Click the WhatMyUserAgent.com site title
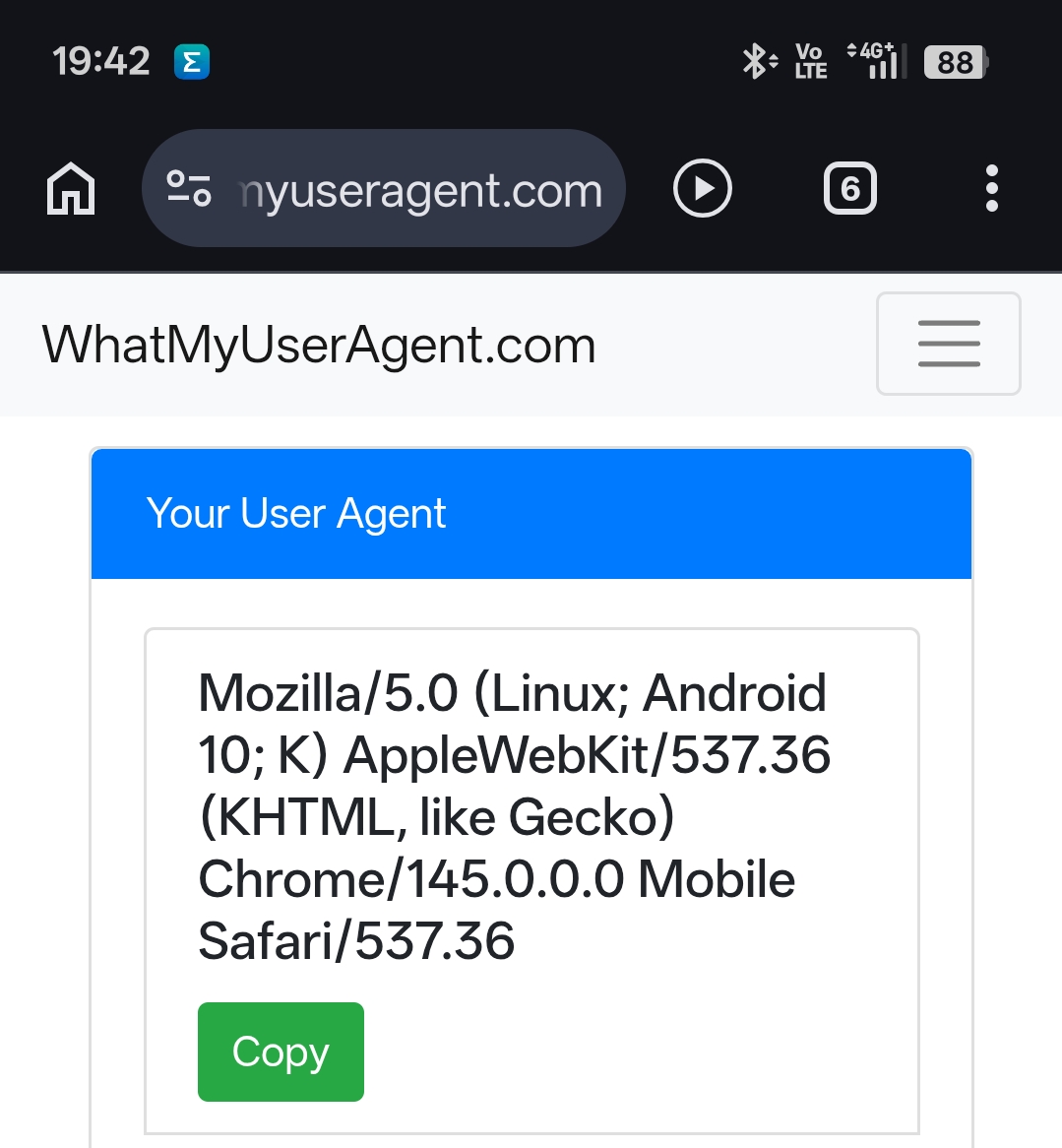Image resolution: width=1062 pixels, height=1148 pixels. coord(319,346)
